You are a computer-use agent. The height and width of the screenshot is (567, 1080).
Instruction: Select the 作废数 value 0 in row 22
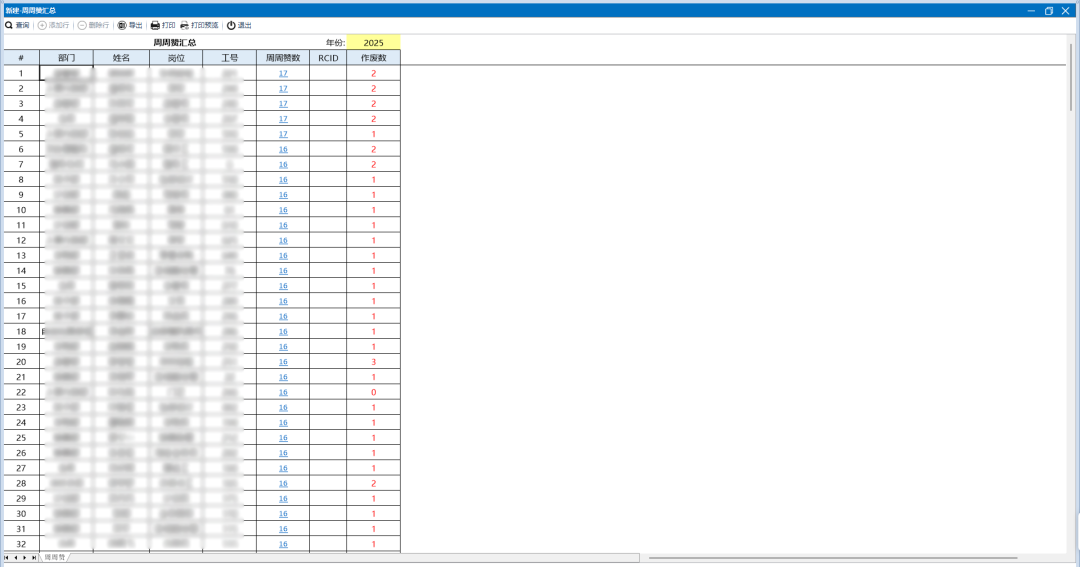373,392
